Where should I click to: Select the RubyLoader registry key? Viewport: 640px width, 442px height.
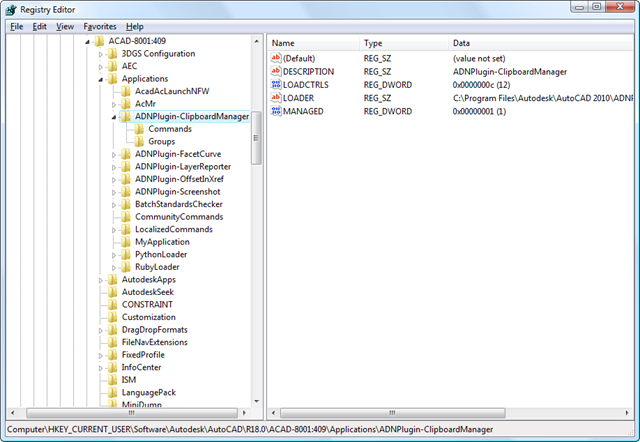pos(157,267)
